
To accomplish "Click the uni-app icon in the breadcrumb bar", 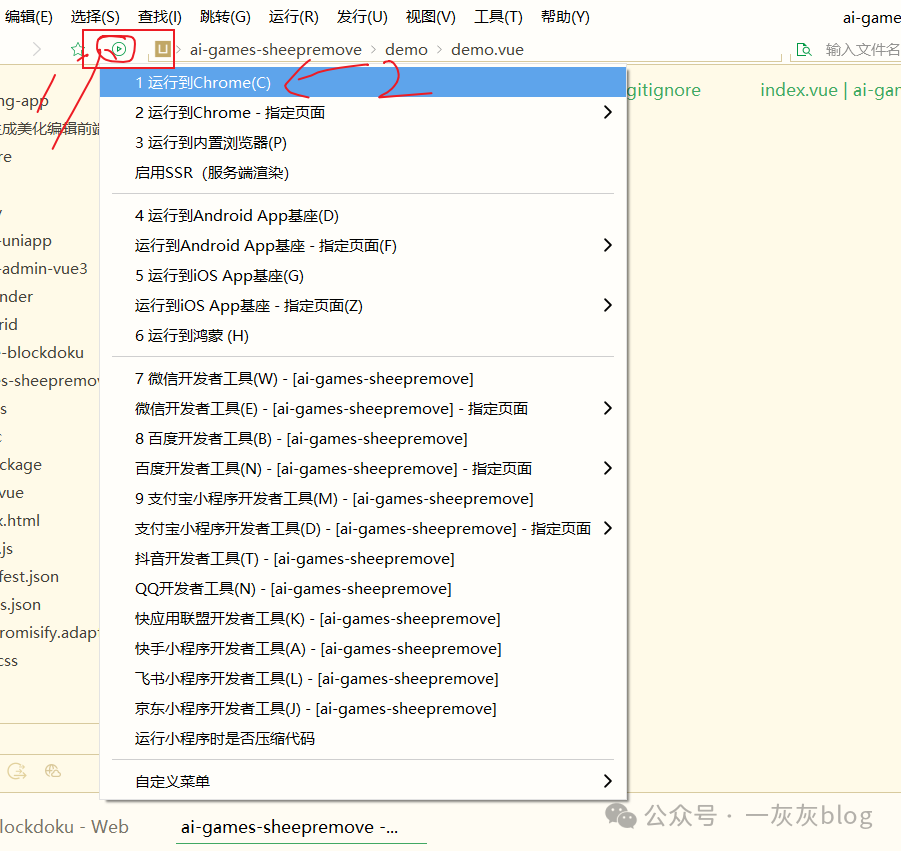I will click(x=161, y=47).
